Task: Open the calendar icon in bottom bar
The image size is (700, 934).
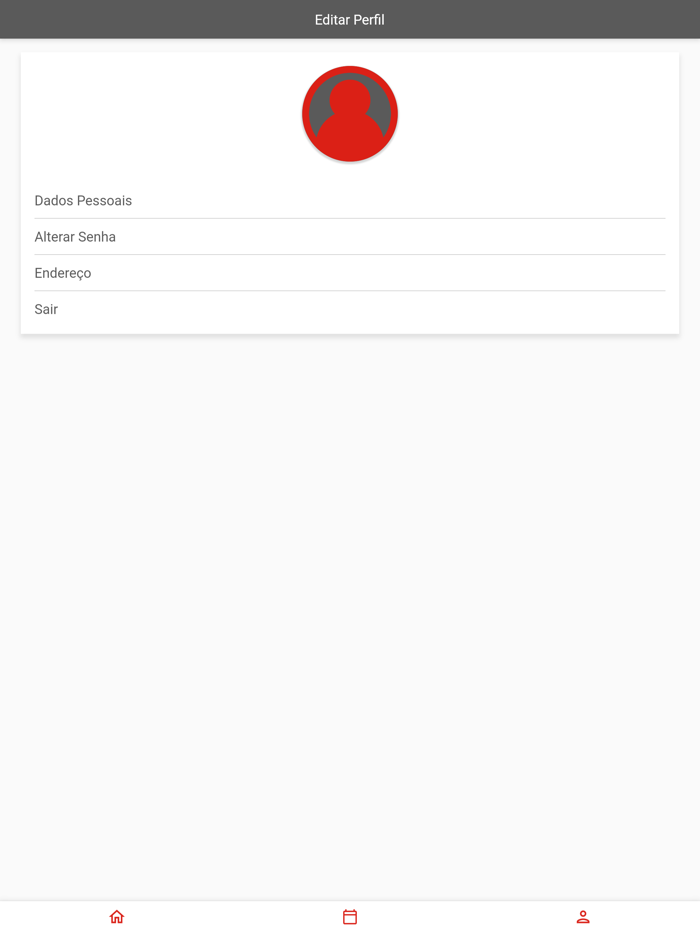Action: [350, 917]
